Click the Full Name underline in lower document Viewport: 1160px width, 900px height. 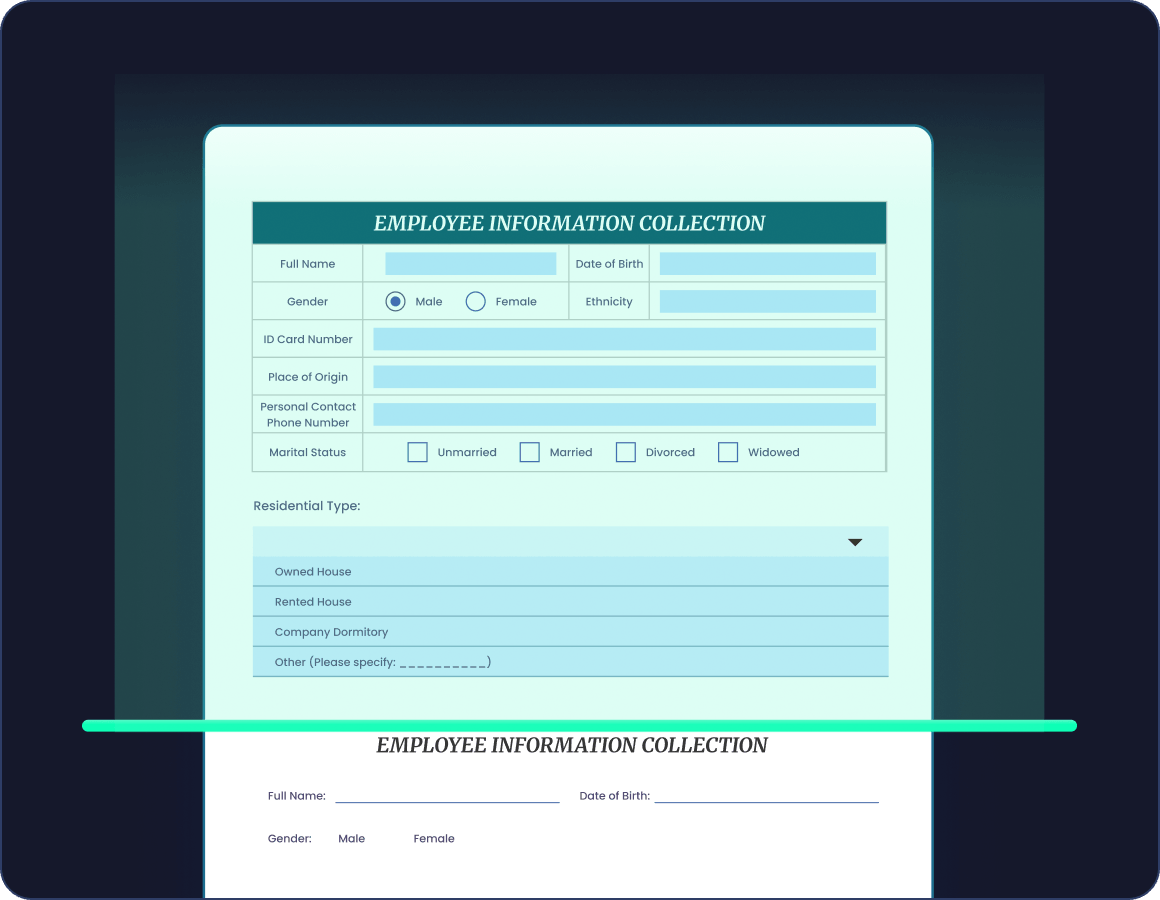pyautogui.click(x=448, y=802)
